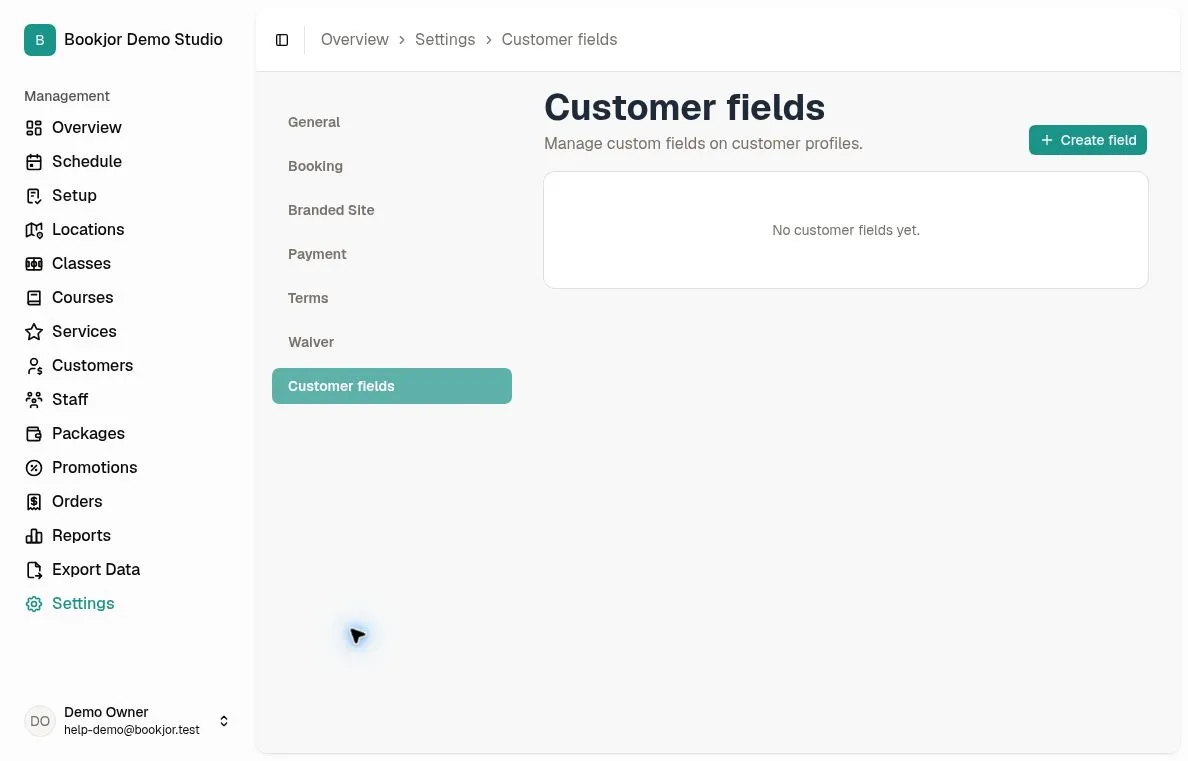Open the Booking settings tab
Screen dimensions: 1188x761
pos(392,167)
